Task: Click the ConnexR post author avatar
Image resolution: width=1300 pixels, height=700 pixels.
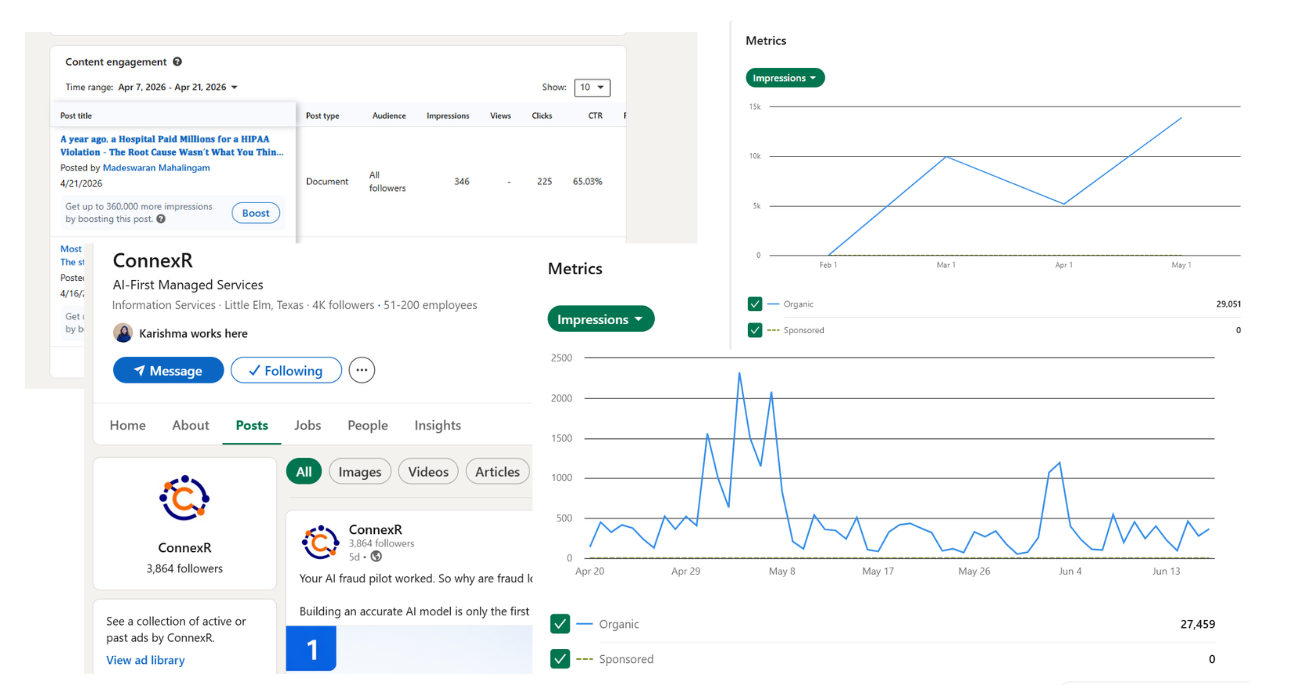Action: pyautogui.click(x=320, y=542)
